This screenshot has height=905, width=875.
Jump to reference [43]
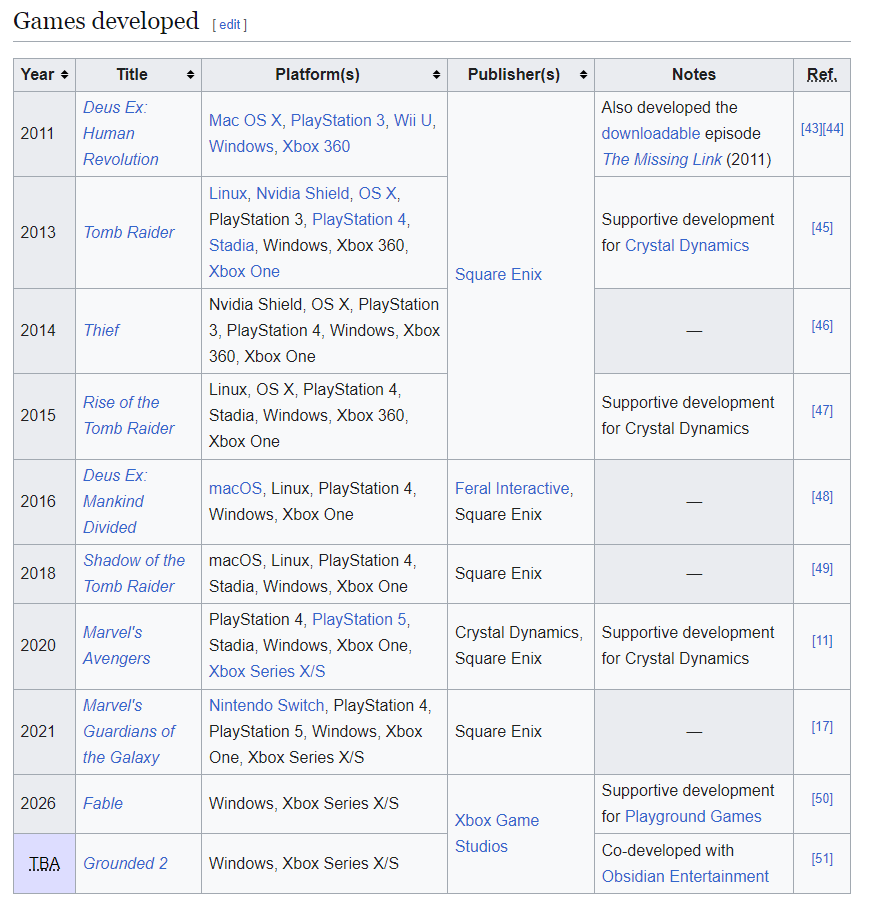(811, 129)
